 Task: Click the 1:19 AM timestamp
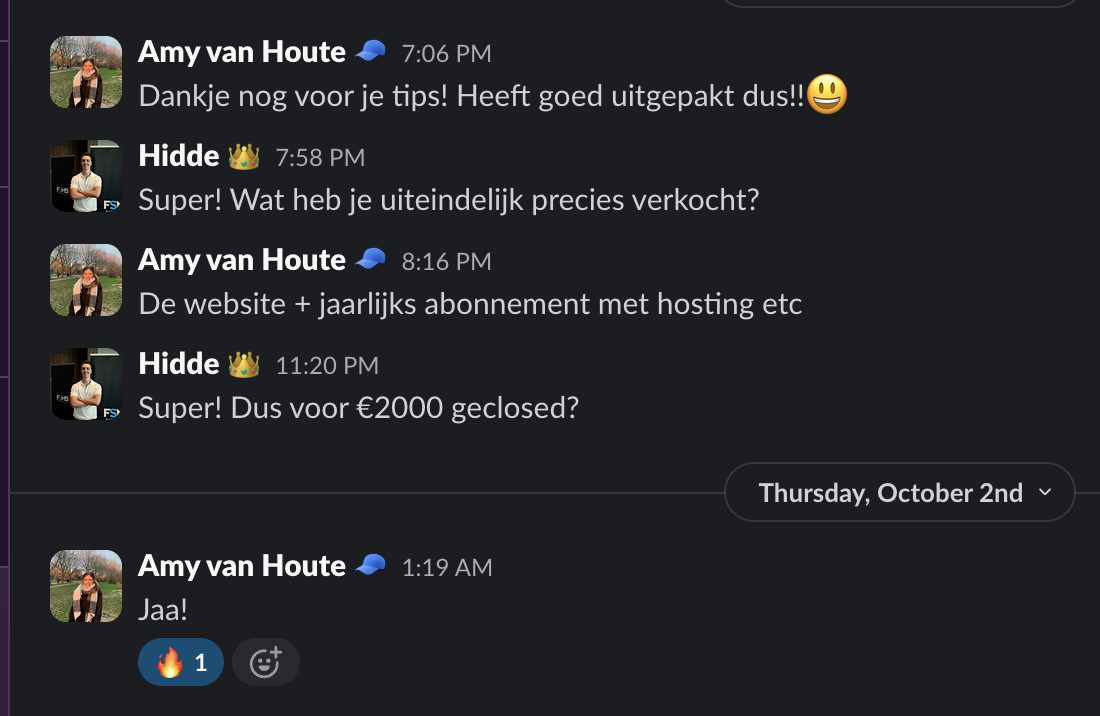447,567
